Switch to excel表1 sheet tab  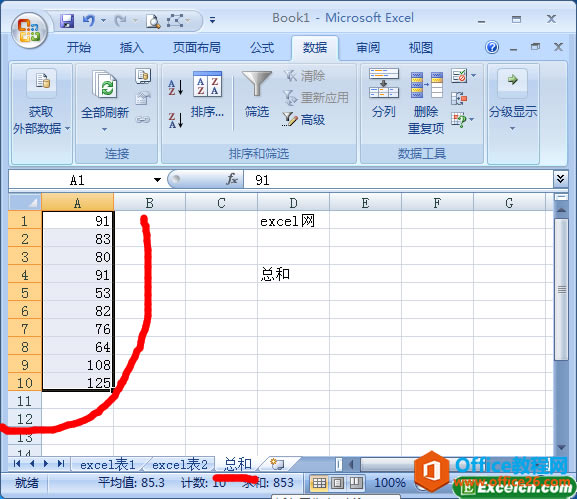click(x=107, y=465)
